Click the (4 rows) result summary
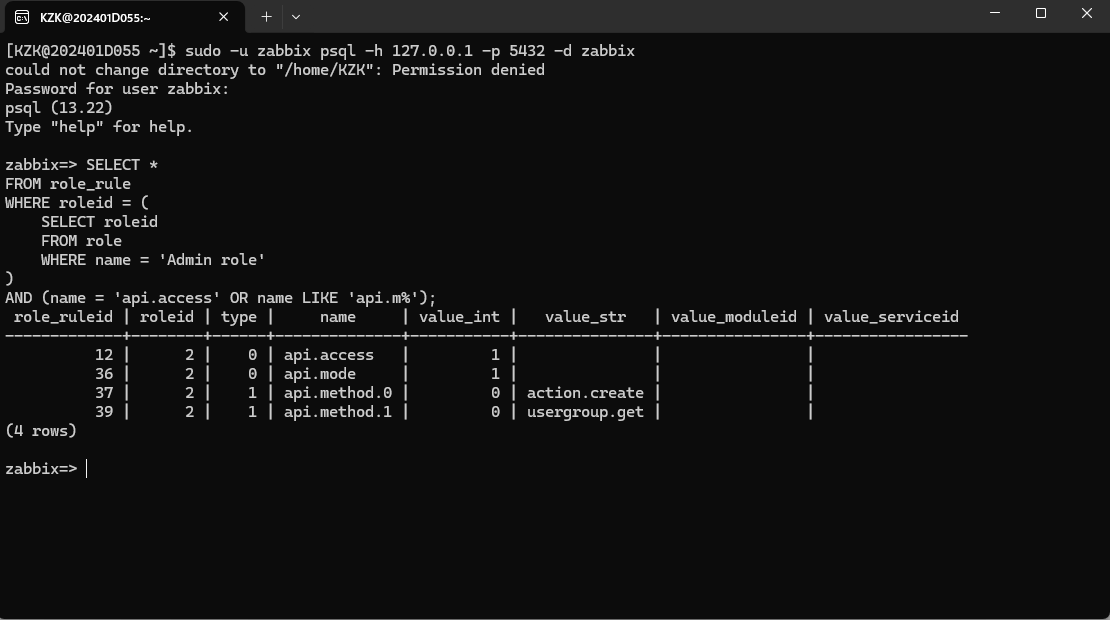1110x620 pixels. (x=41, y=431)
